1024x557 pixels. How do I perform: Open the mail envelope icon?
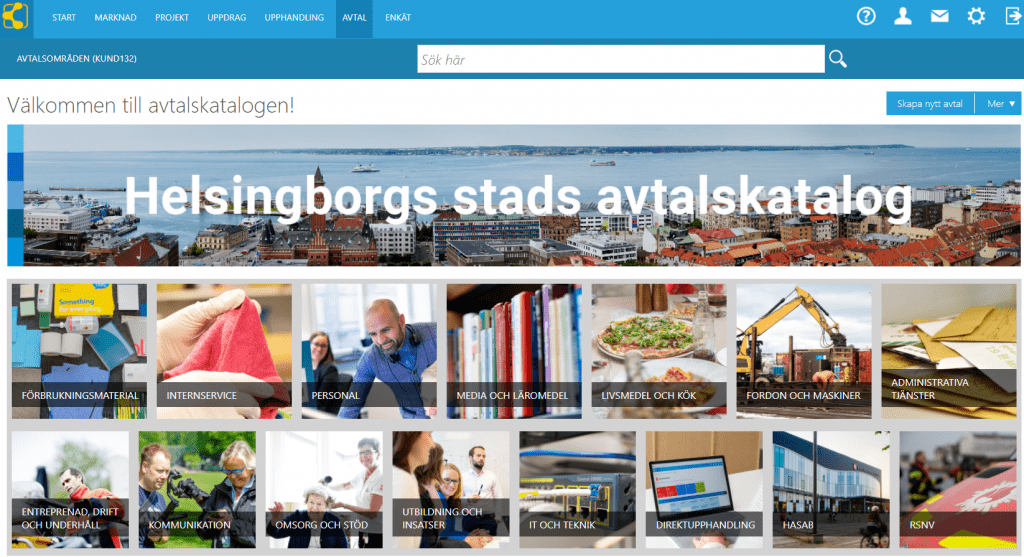click(x=939, y=16)
